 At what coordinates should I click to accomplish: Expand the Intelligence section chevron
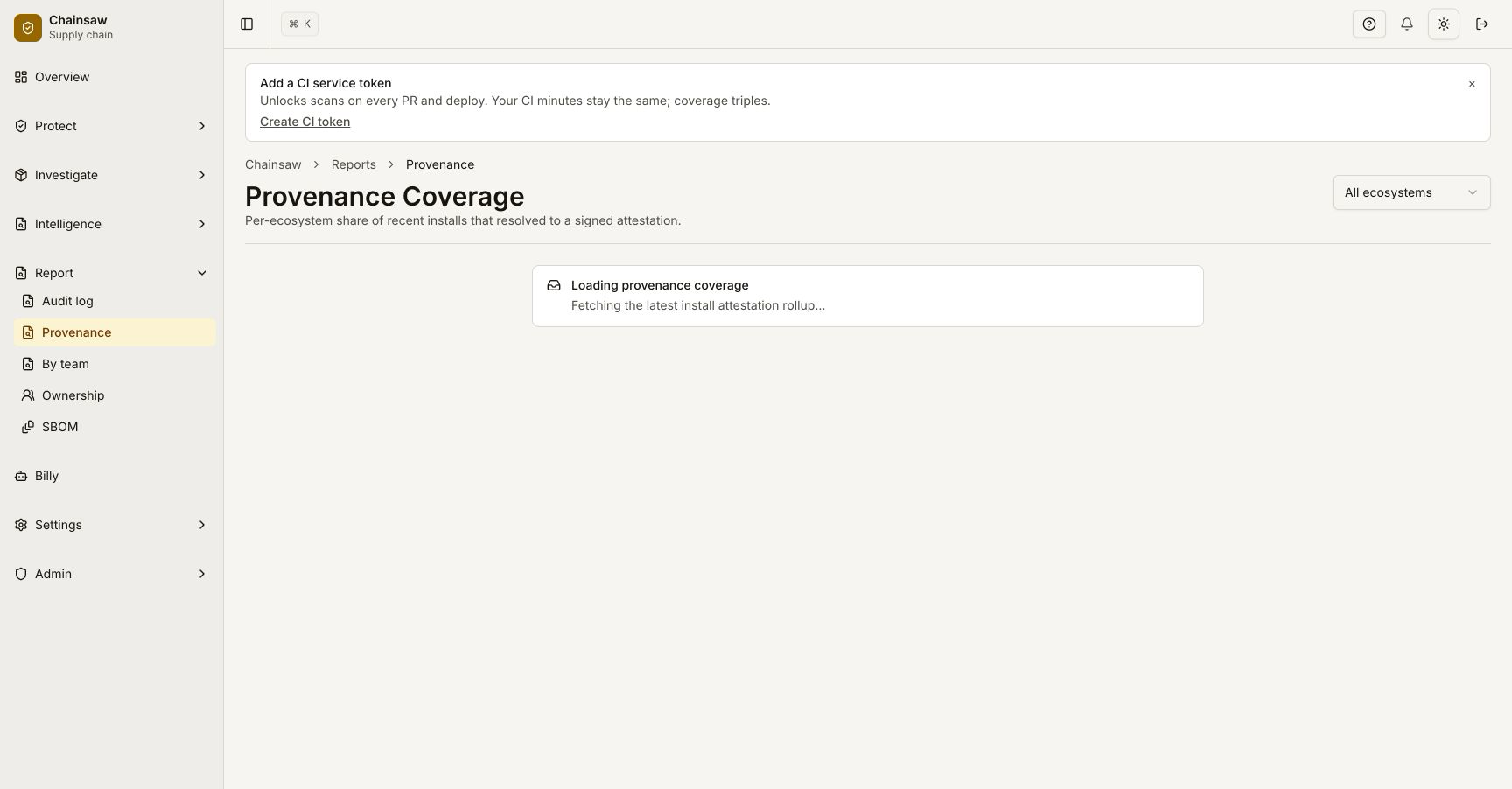[x=202, y=224]
